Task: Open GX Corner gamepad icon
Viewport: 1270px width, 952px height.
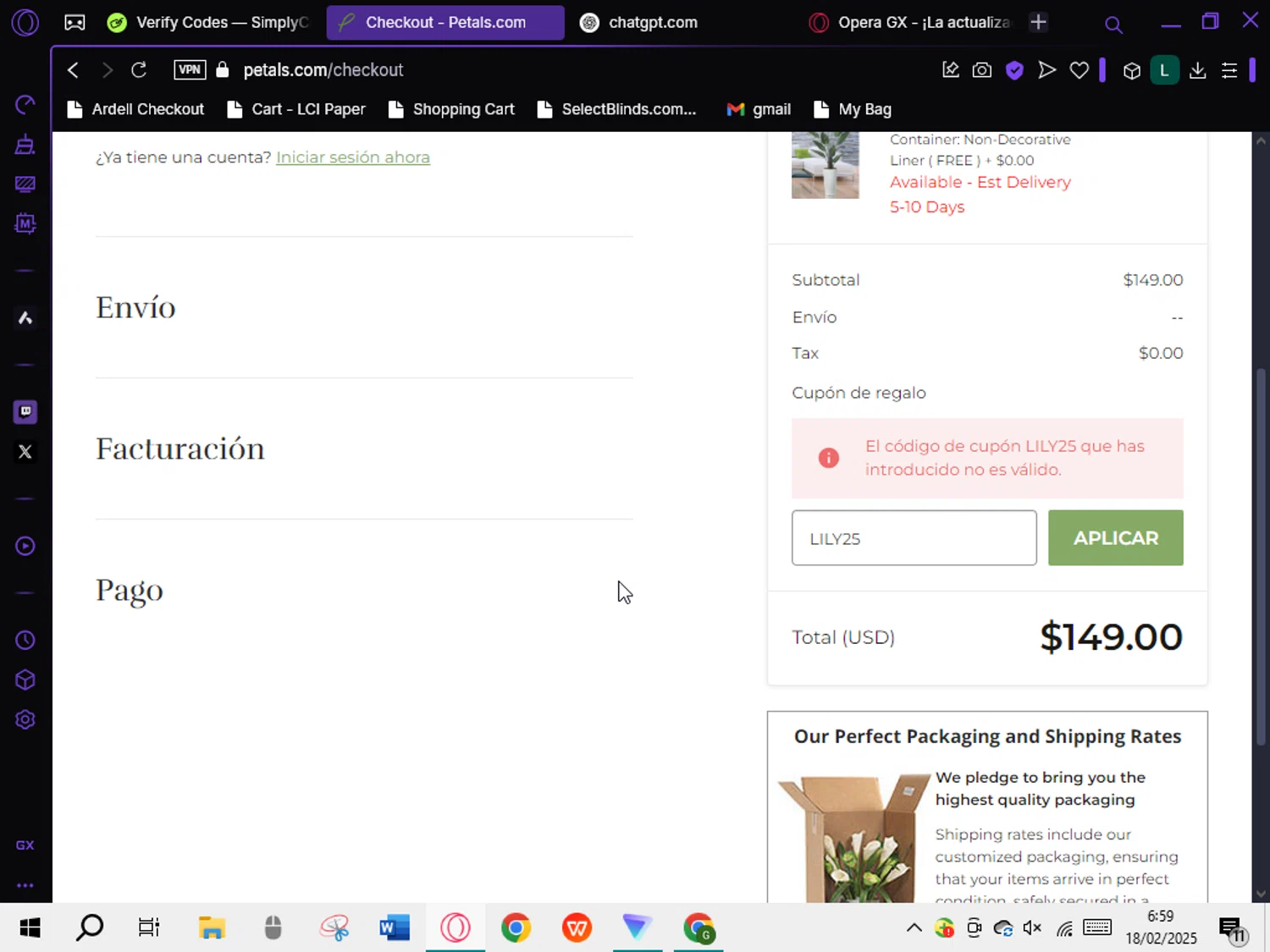Action: 75,23
